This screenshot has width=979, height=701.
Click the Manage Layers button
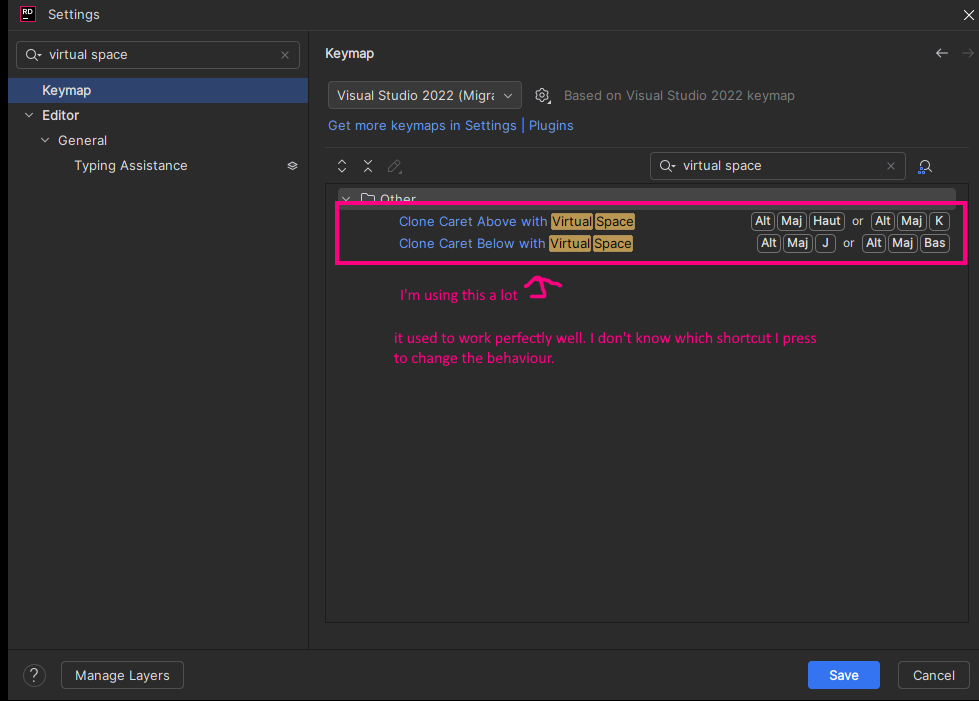click(122, 675)
